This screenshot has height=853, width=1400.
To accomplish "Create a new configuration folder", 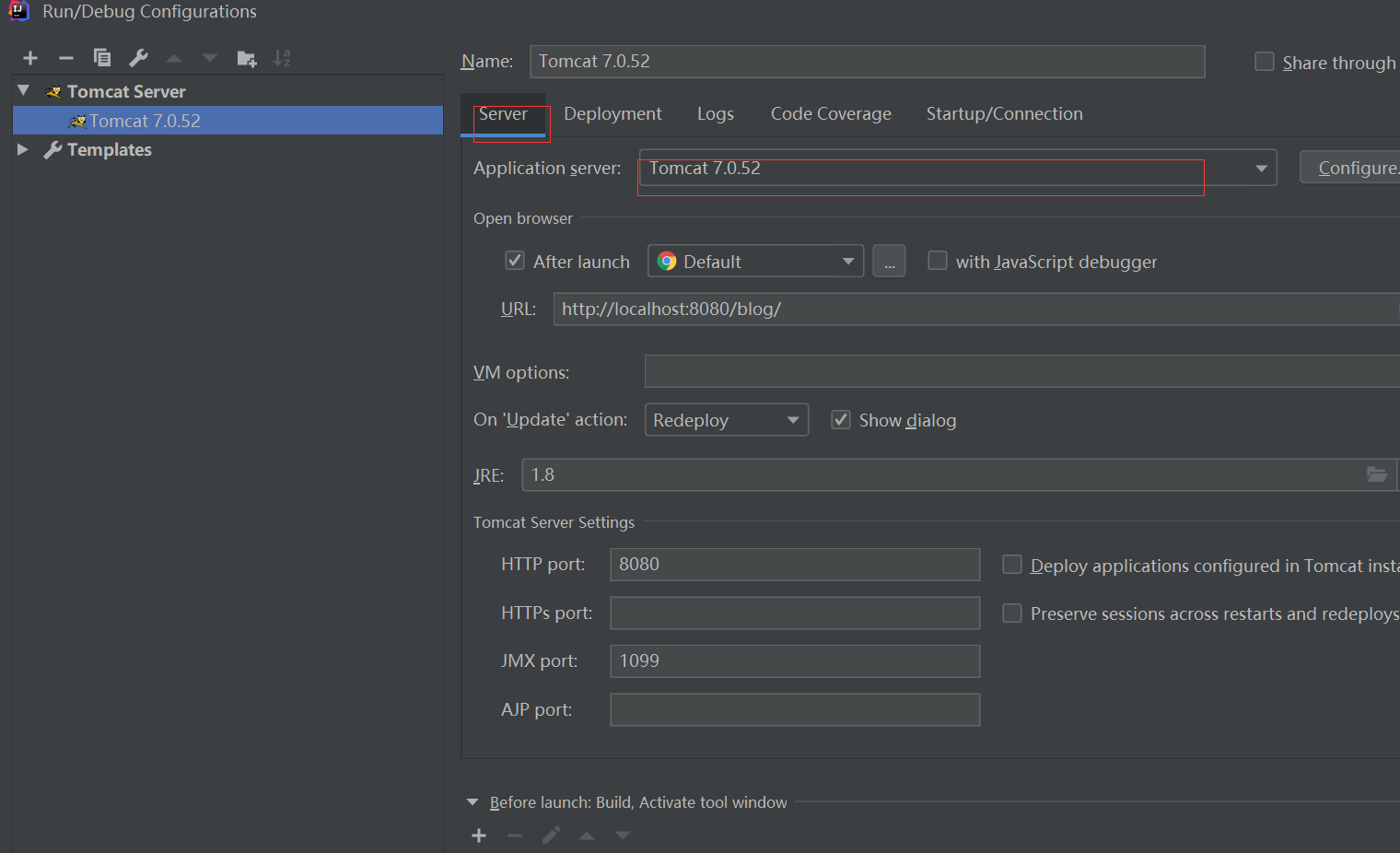I will [x=246, y=57].
